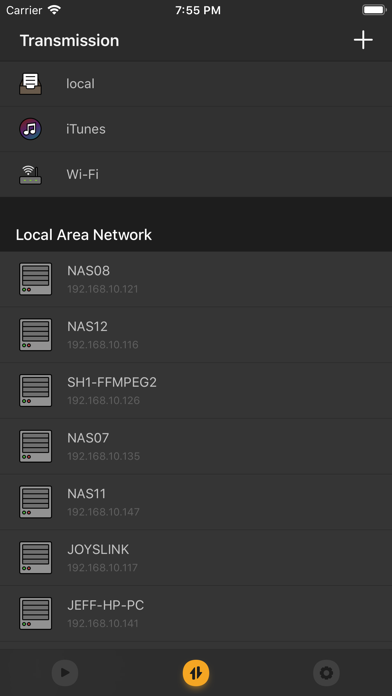Open the local storage drawer icon

[x=30, y=84]
